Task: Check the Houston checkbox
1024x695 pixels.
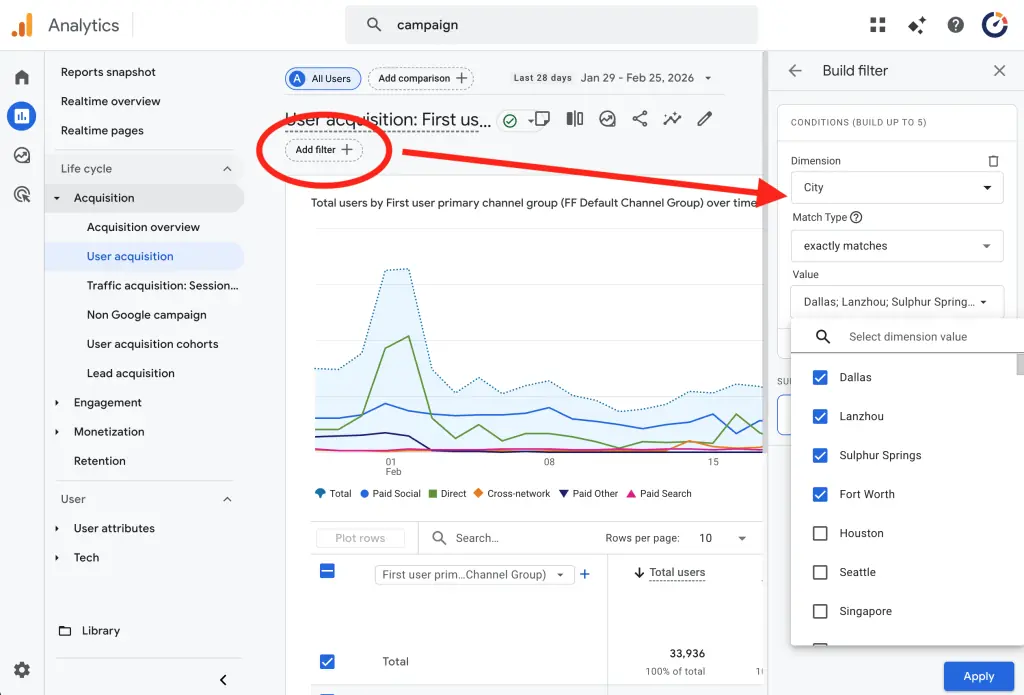Action: coord(820,534)
